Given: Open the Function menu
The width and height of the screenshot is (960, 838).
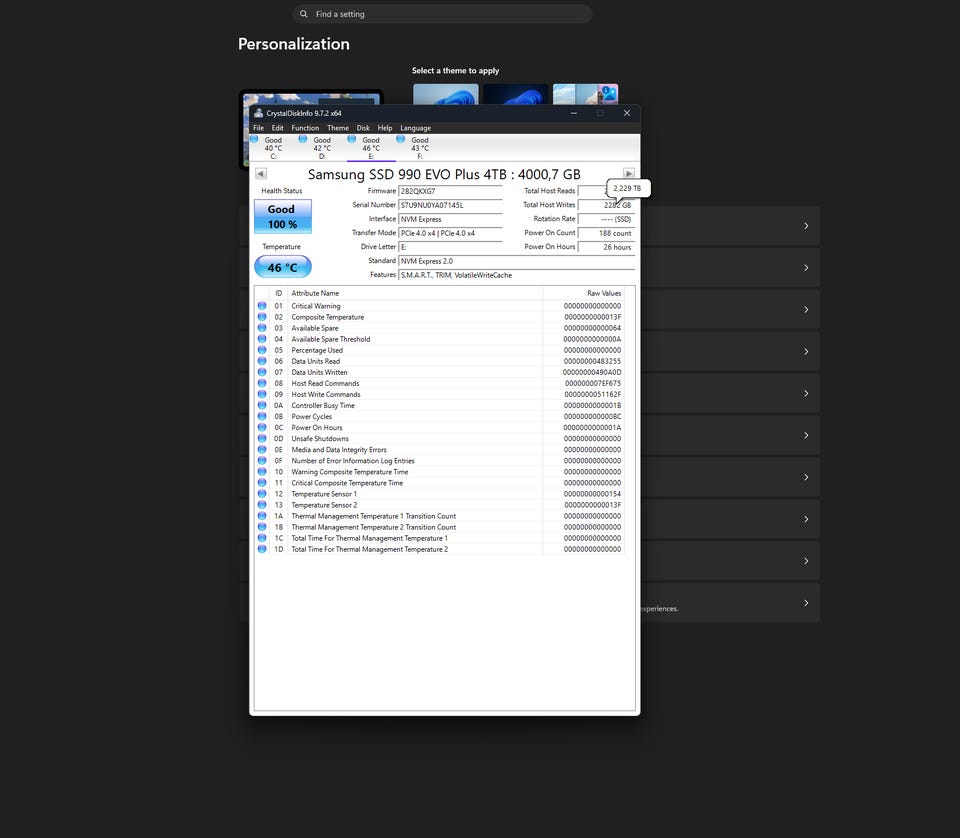Looking at the screenshot, I should tap(305, 128).
